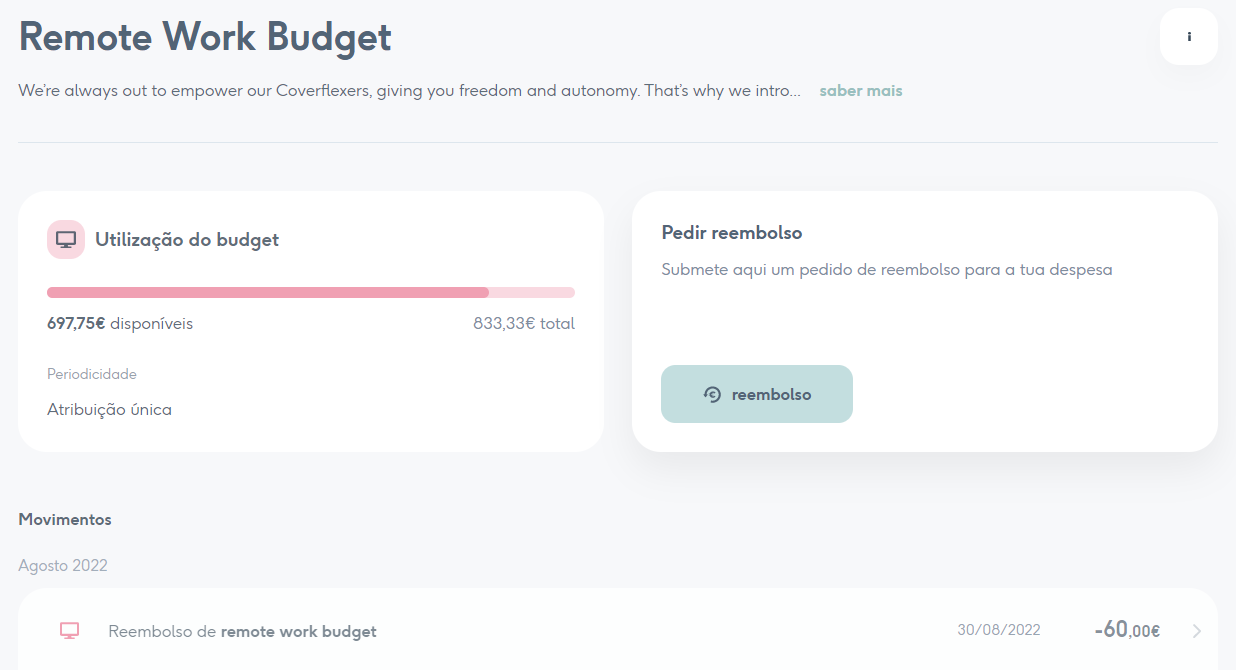Screen dimensions: 1236x670
Task: Click the "Agosto 2022" group label
Action: (x=62, y=565)
